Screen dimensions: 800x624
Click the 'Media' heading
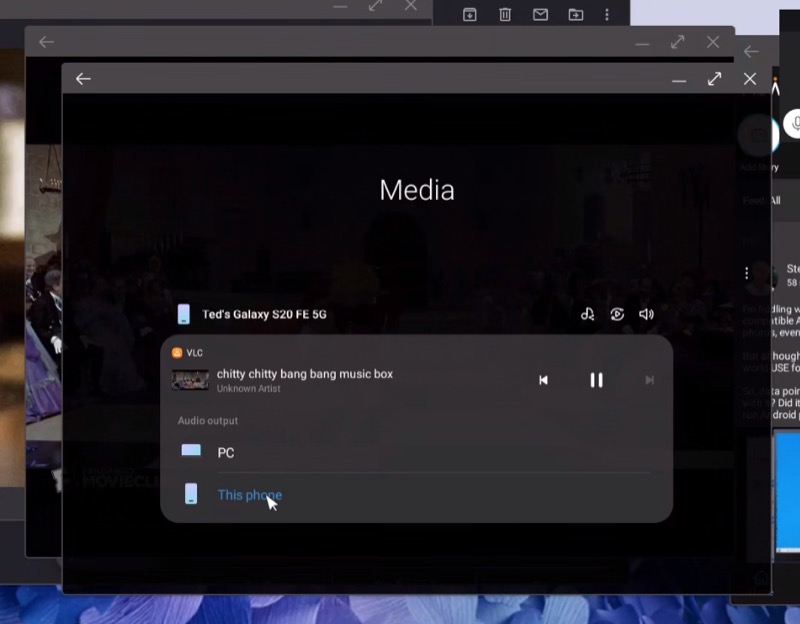(x=417, y=190)
